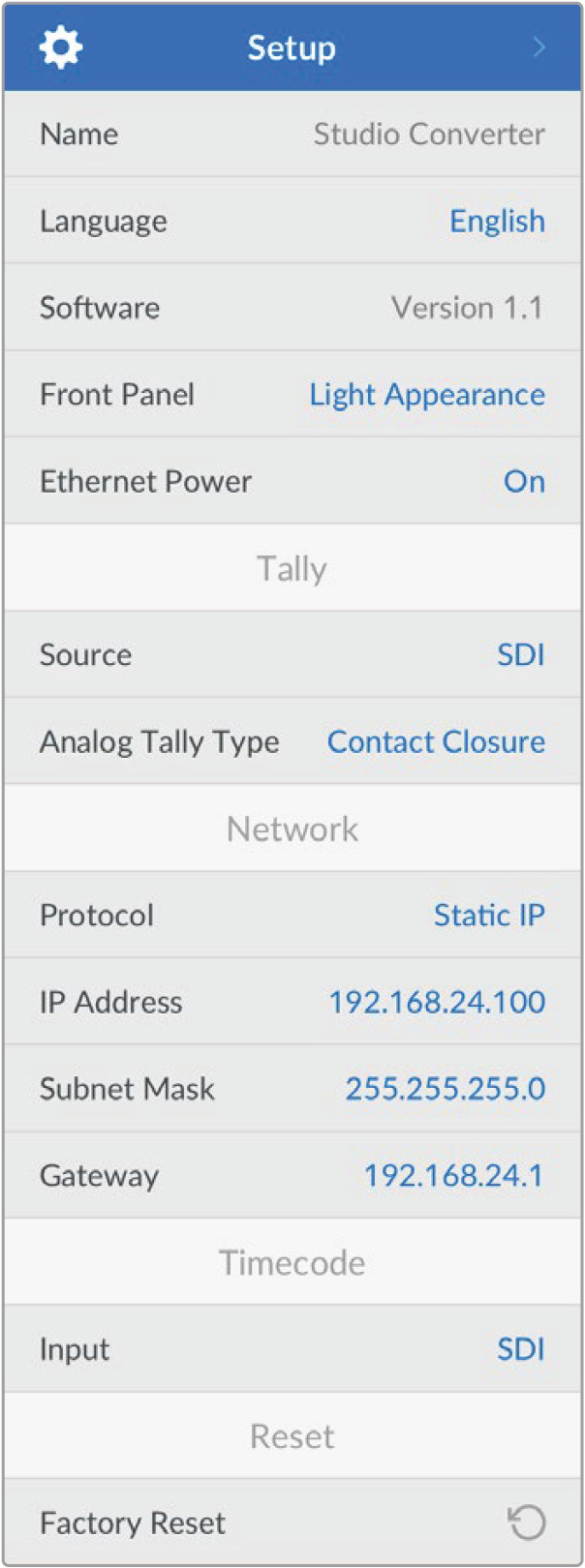
Task: Click the gear icon in Setup header
Action: [x=60, y=47]
